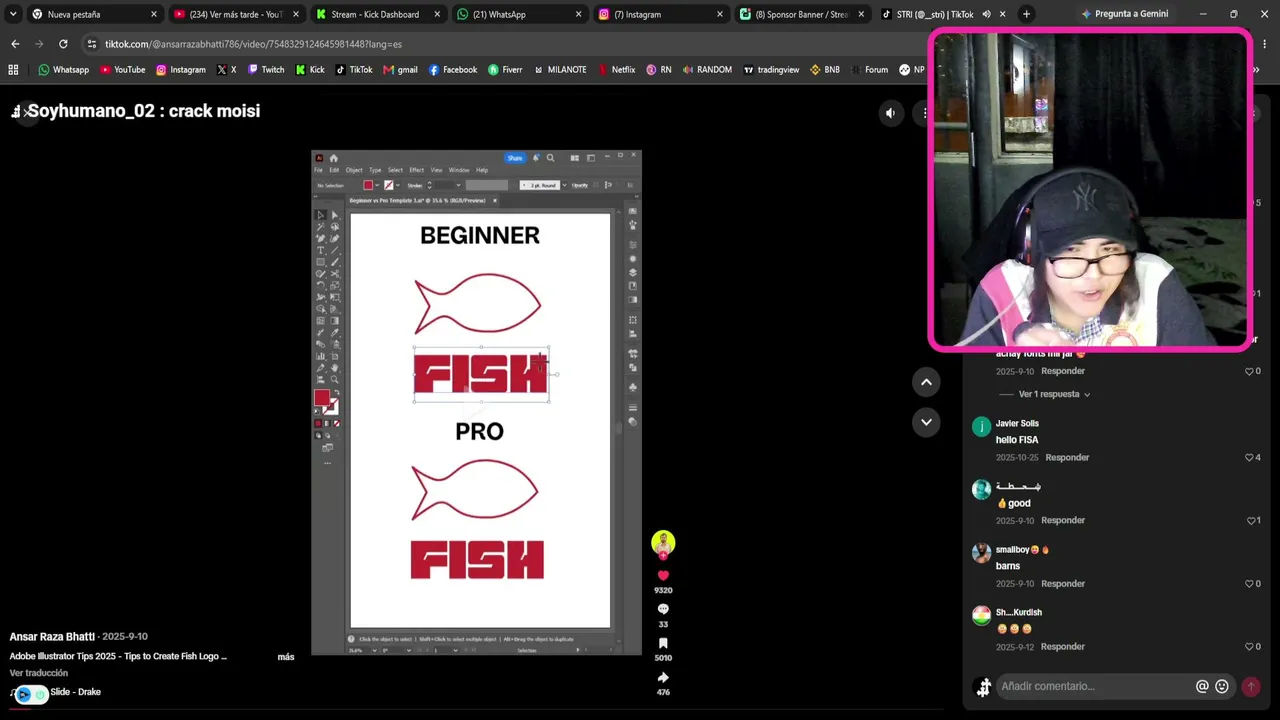Post comment with red arrow button

(1250, 687)
